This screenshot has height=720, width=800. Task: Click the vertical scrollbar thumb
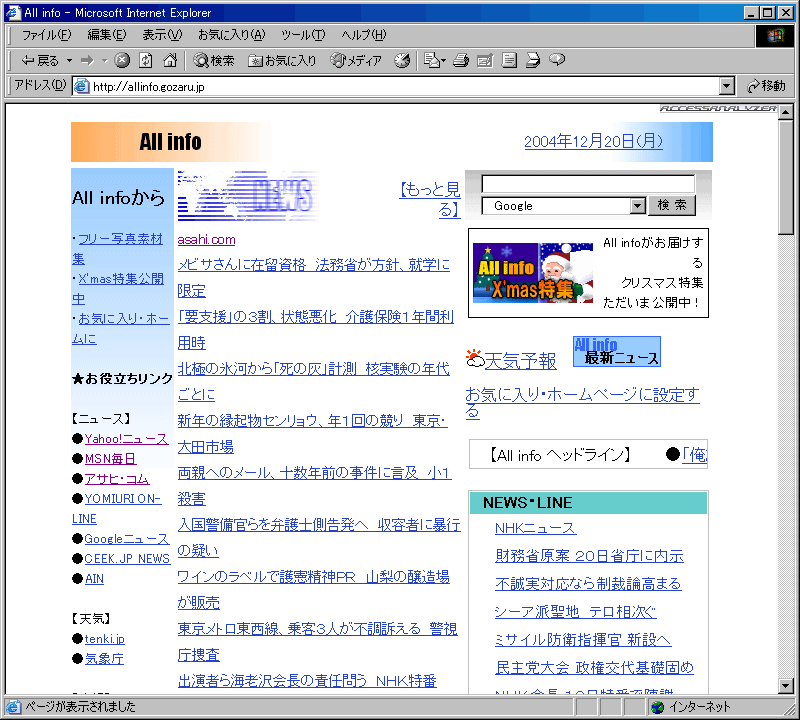point(786,177)
